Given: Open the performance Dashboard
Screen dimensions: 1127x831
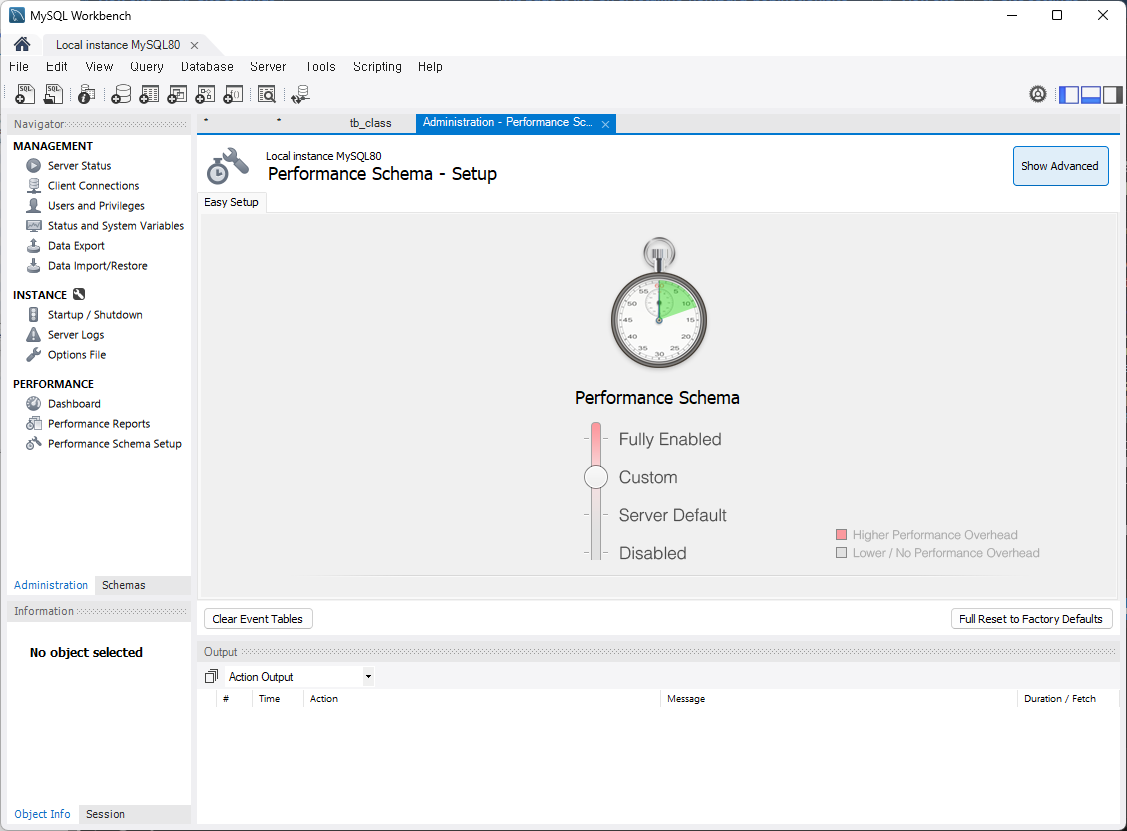Looking at the screenshot, I should pos(73,404).
